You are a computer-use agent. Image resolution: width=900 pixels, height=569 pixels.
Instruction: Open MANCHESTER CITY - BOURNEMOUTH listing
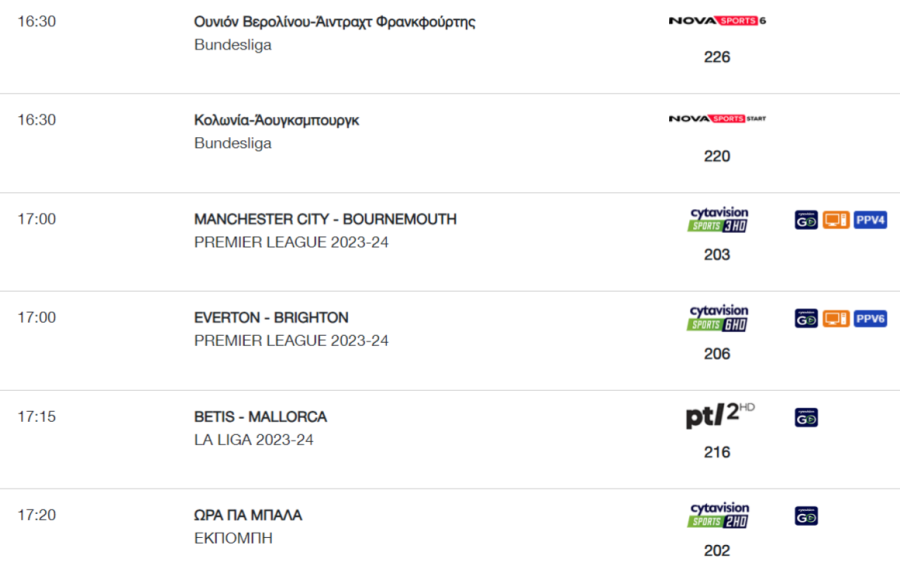pyautogui.click(x=325, y=219)
